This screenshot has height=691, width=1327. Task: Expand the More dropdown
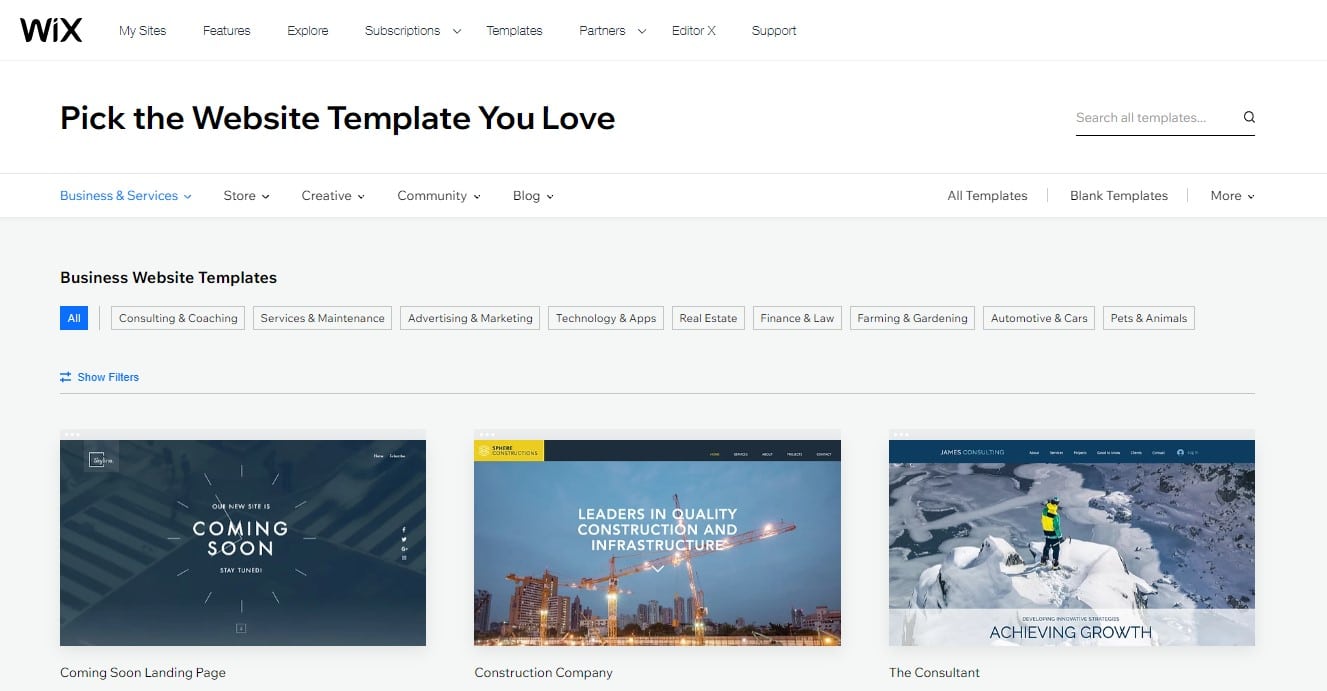[1231, 195]
